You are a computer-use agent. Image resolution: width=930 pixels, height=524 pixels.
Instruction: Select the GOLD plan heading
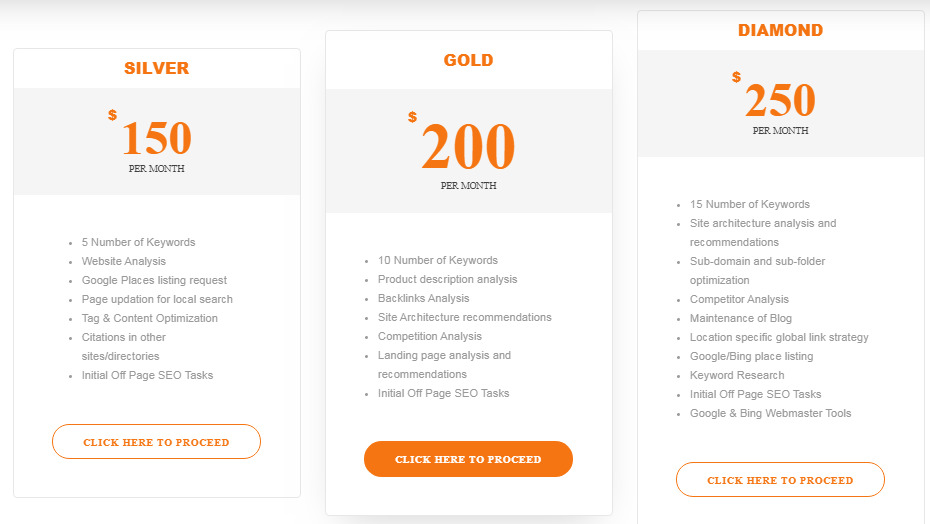click(x=469, y=60)
